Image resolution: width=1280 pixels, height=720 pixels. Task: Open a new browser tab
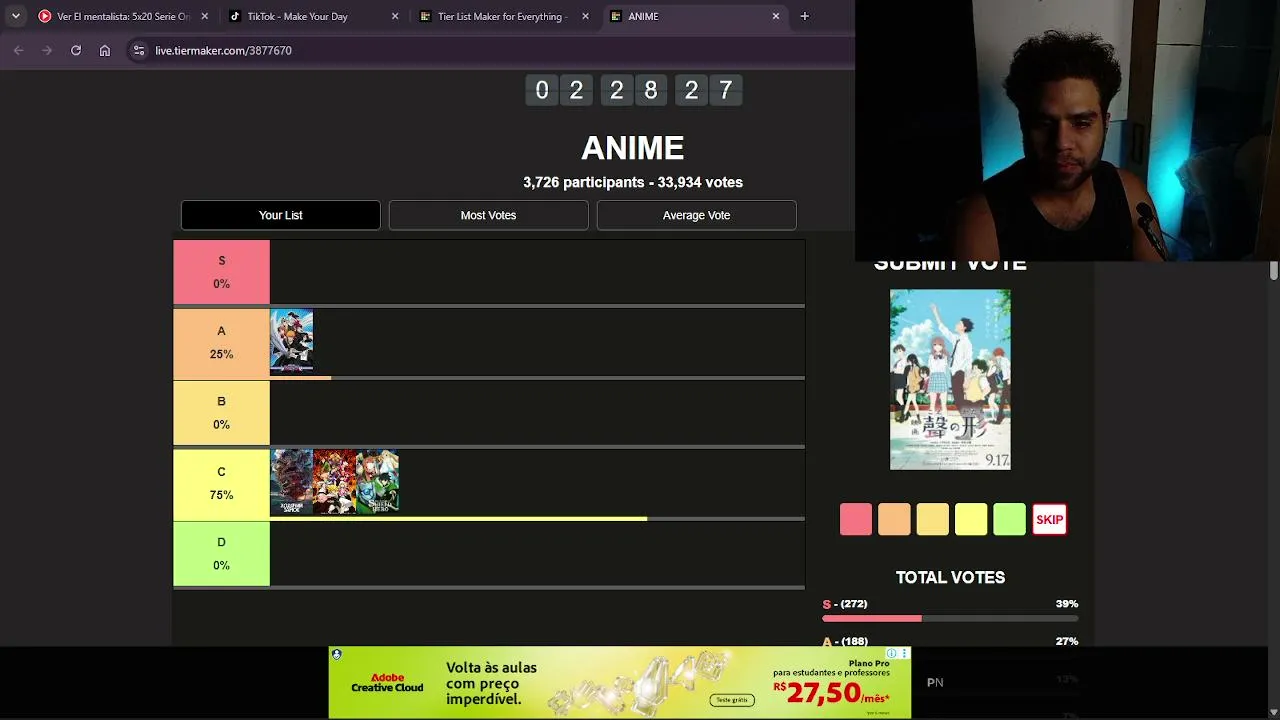(x=804, y=16)
